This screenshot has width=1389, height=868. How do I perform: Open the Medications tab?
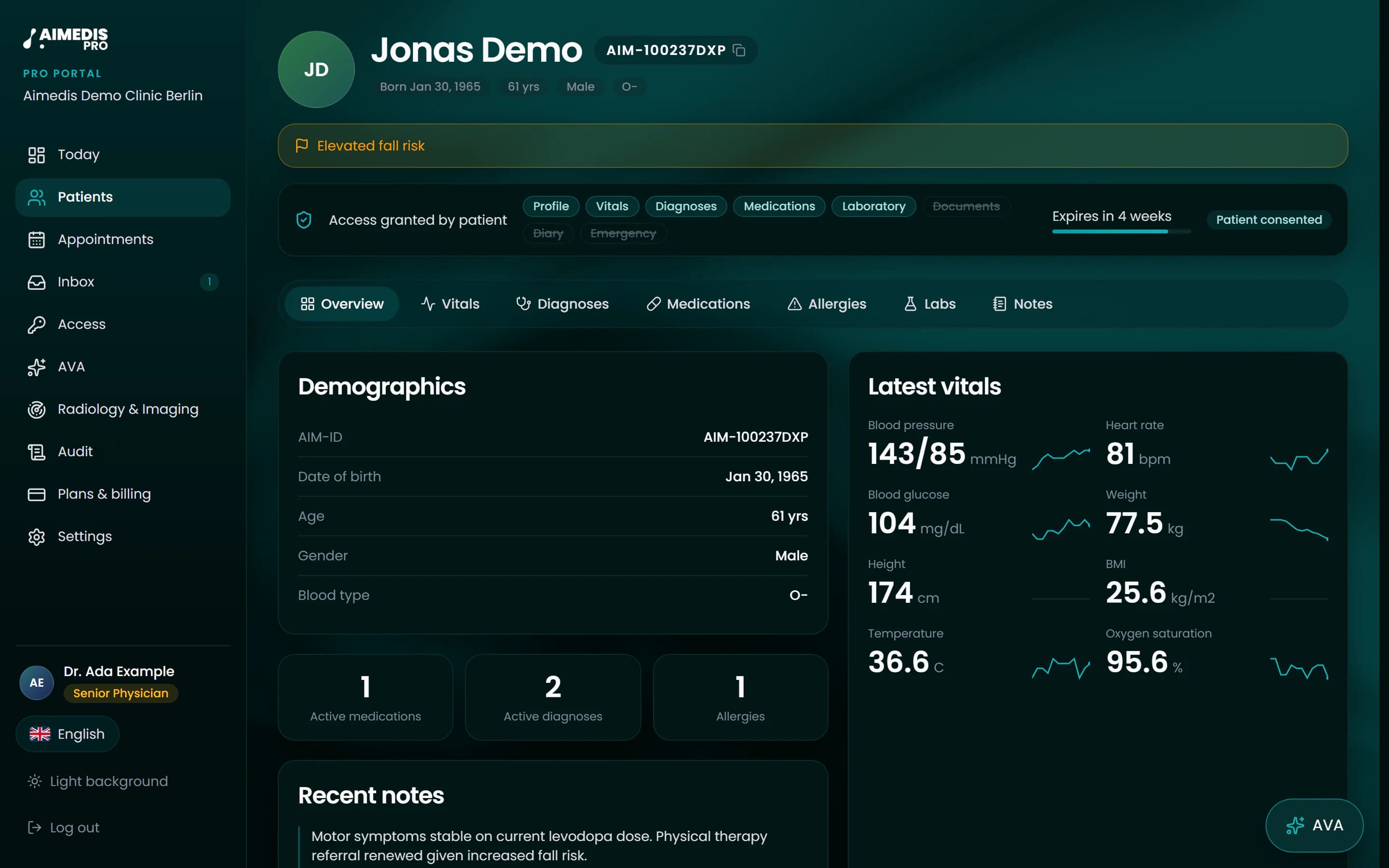698,304
